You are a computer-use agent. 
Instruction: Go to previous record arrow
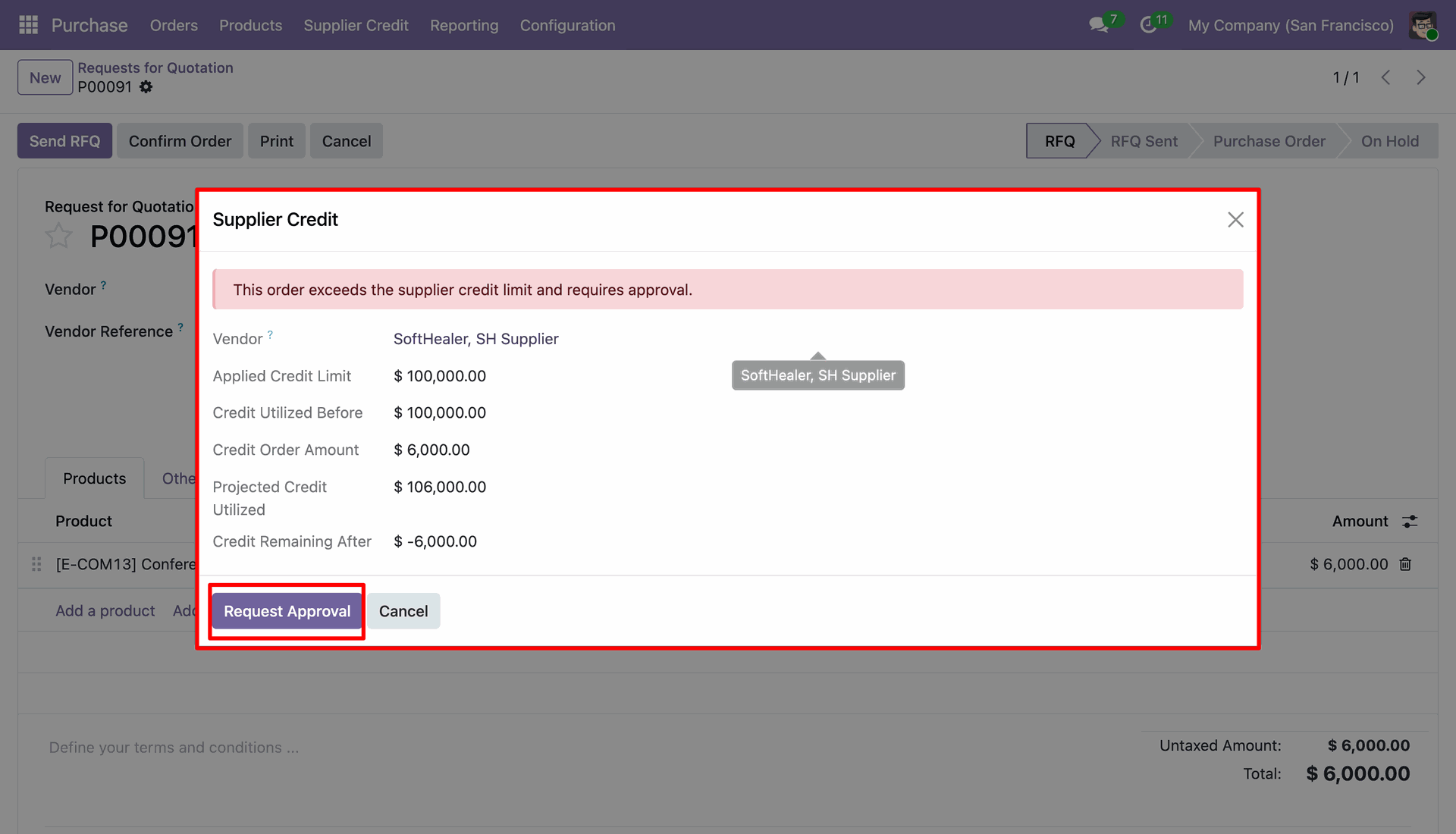tap(1385, 77)
